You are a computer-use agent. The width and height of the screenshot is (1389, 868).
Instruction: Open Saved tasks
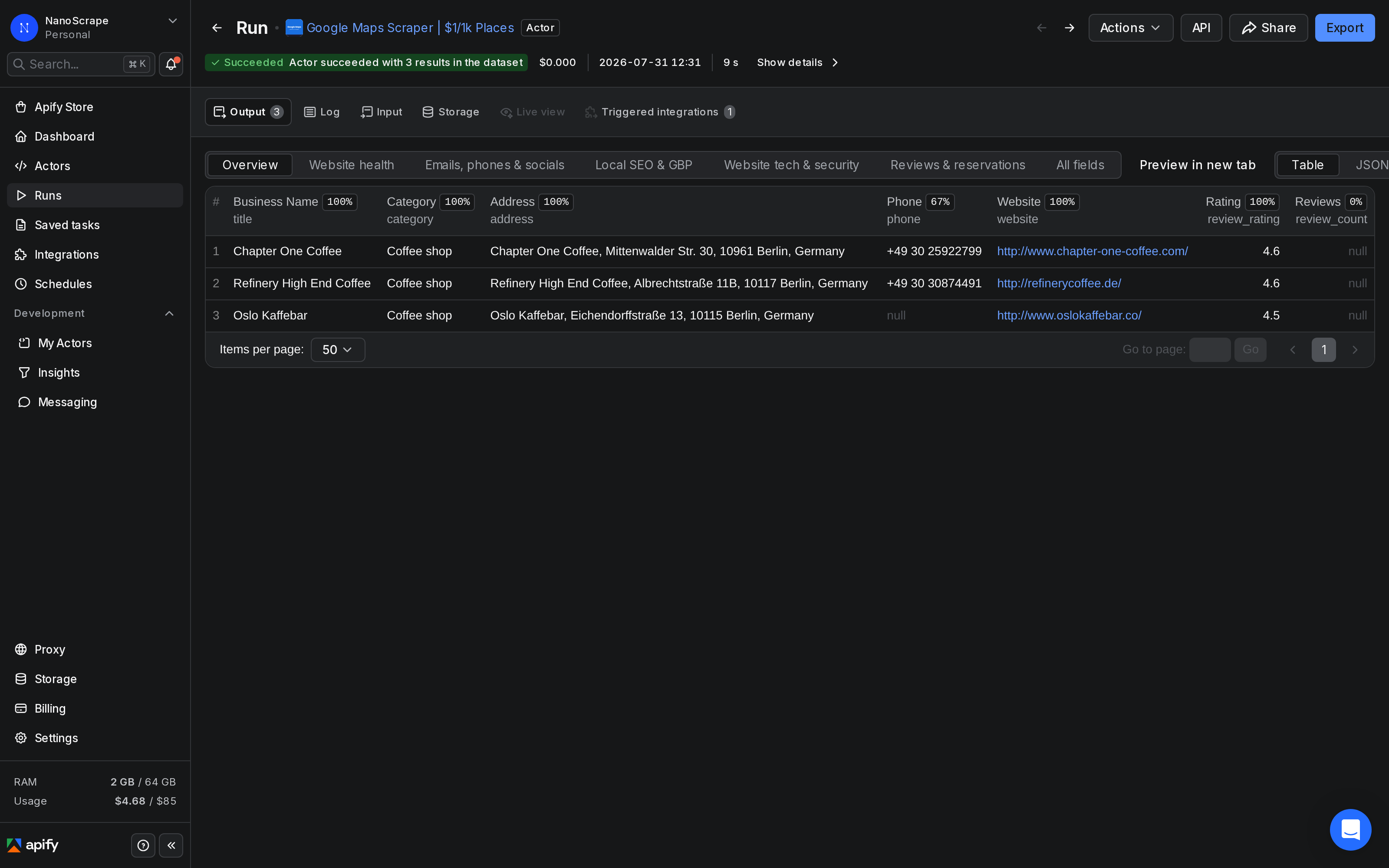click(x=95, y=225)
